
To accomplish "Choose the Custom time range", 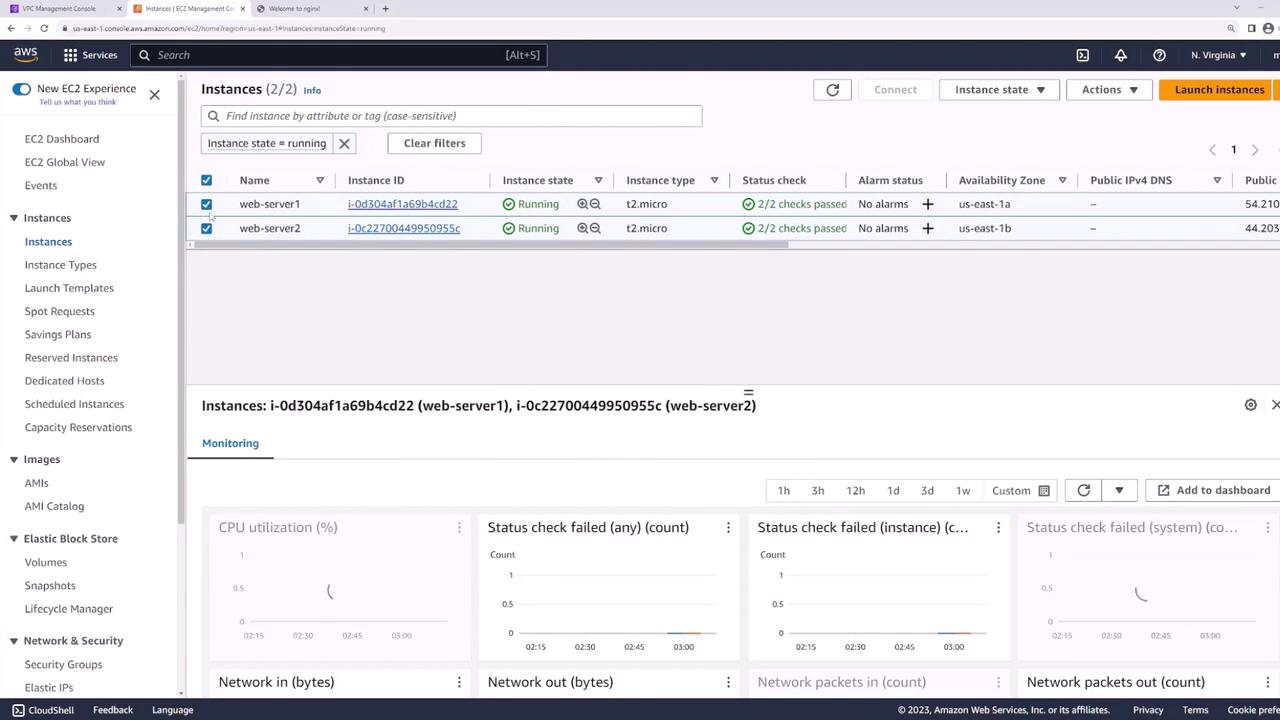I will [x=1020, y=491].
